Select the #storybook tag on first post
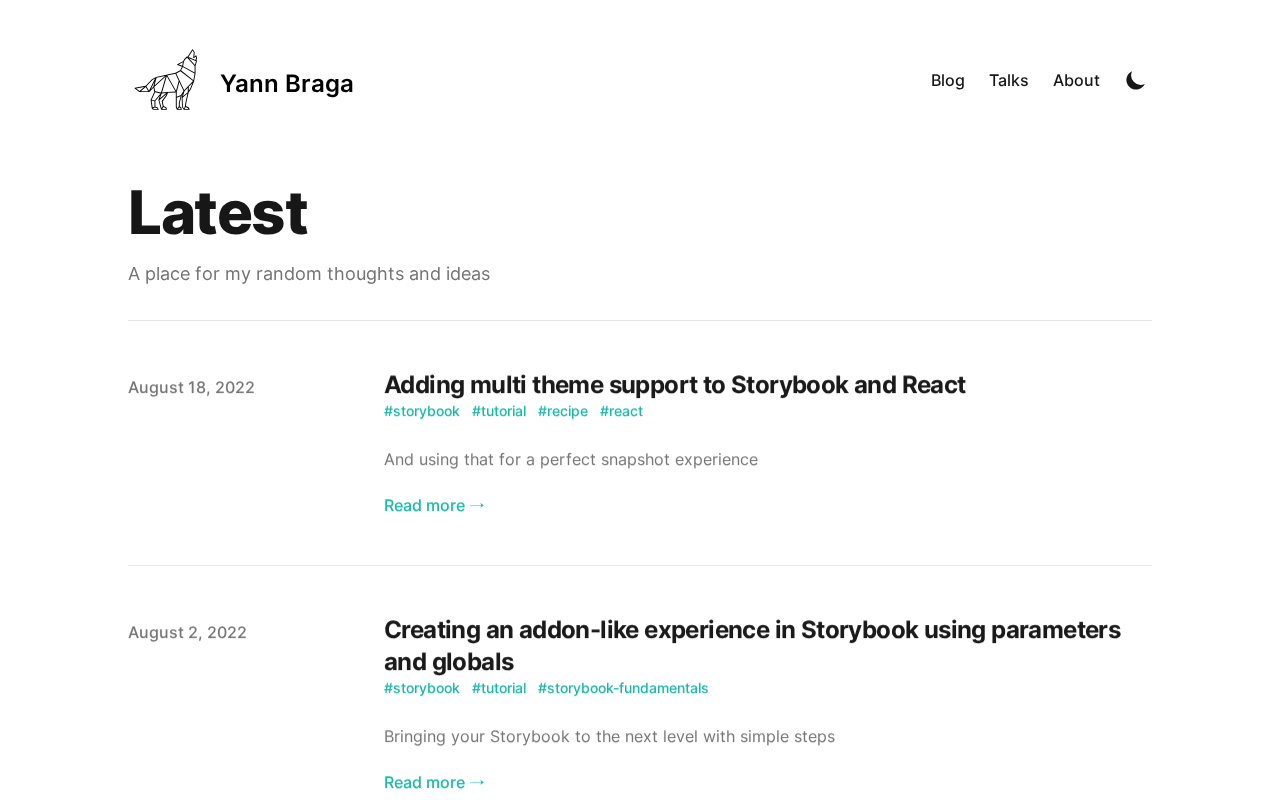Image resolution: width=1280 pixels, height=800 pixels. pyautogui.click(x=422, y=411)
